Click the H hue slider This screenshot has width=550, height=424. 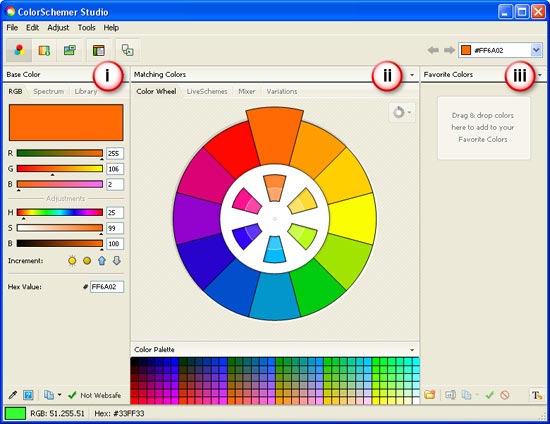[60, 212]
